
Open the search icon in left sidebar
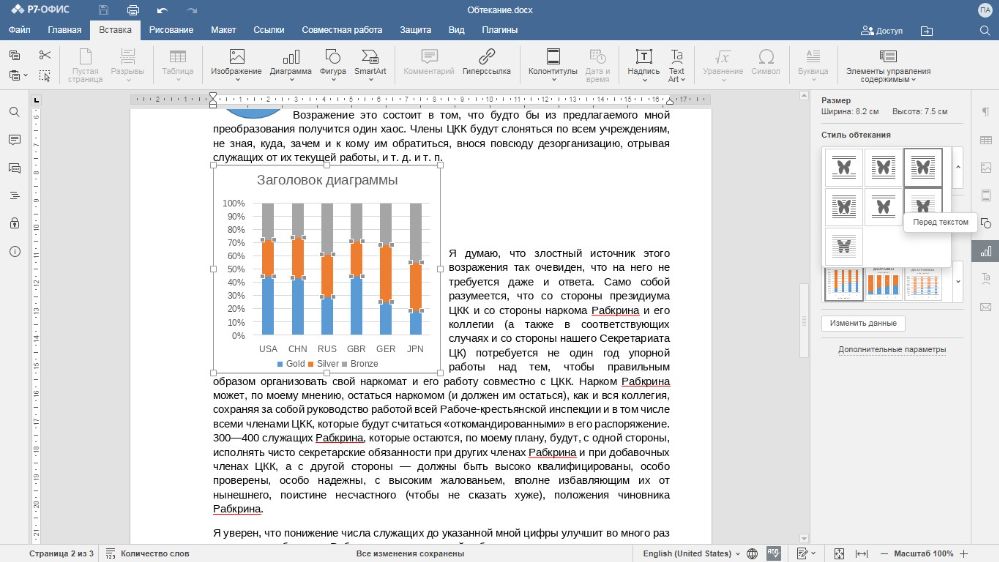15,112
